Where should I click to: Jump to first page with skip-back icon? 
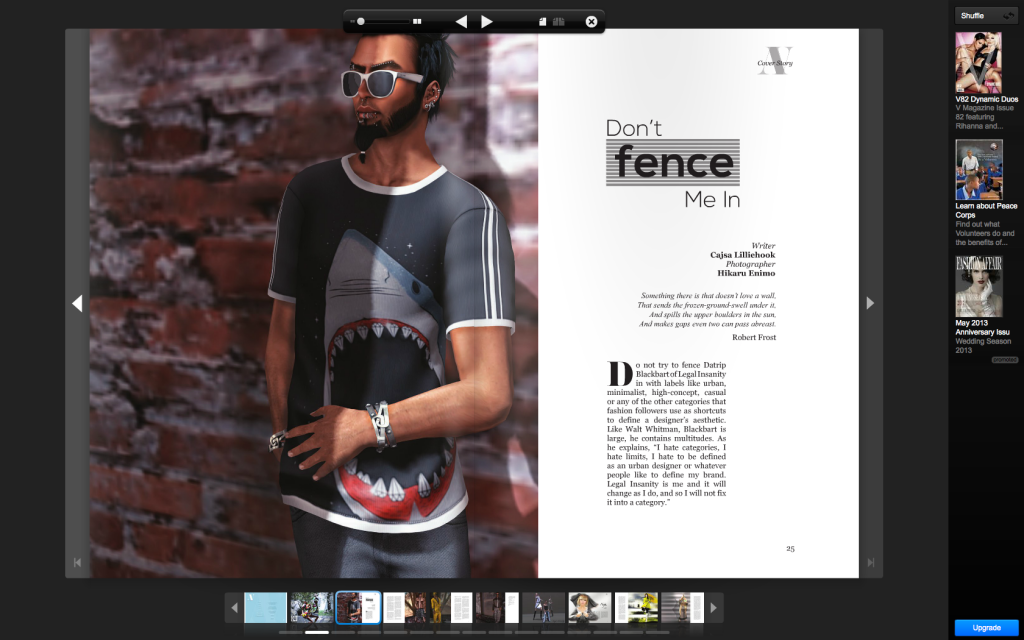click(77, 563)
